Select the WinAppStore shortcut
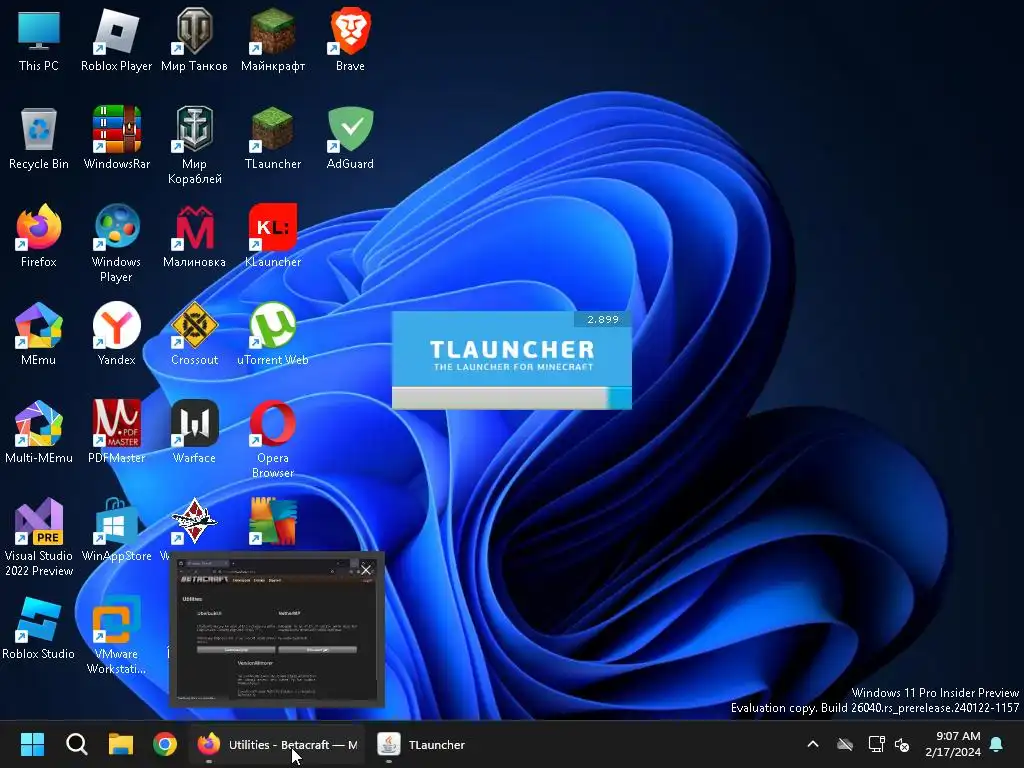Image resolution: width=1024 pixels, height=768 pixels. pyautogui.click(x=116, y=530)
